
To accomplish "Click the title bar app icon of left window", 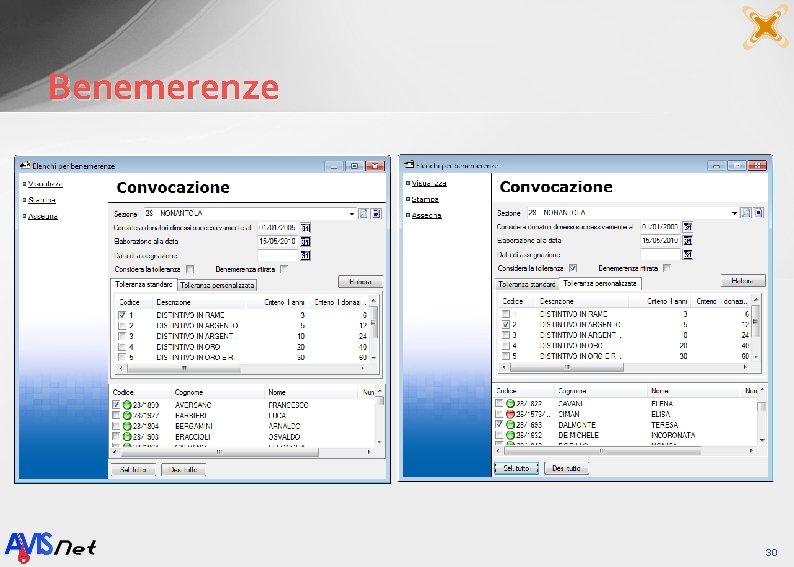I will coord(25,165).
